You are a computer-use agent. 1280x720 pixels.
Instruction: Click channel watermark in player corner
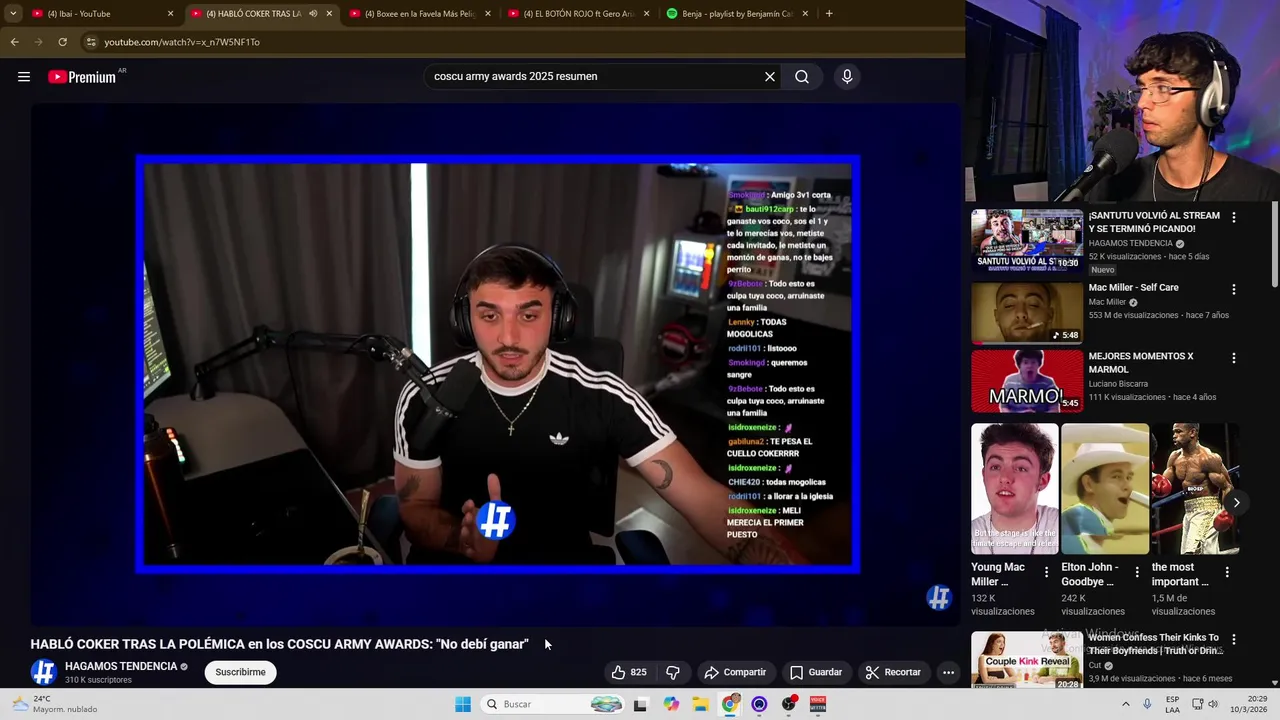pos(938,598)
